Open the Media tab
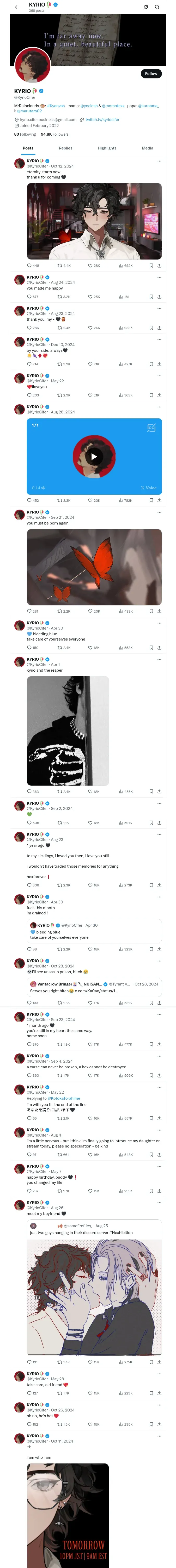176x1568 pixels. (148, 148)
